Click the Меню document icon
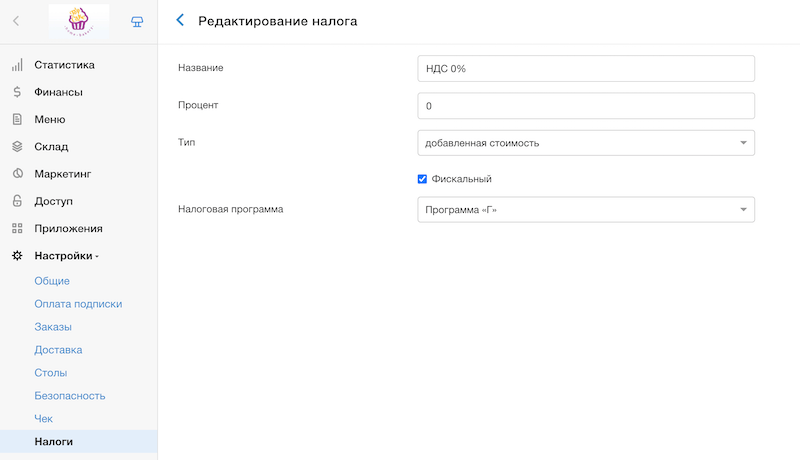 coord(17,119)
